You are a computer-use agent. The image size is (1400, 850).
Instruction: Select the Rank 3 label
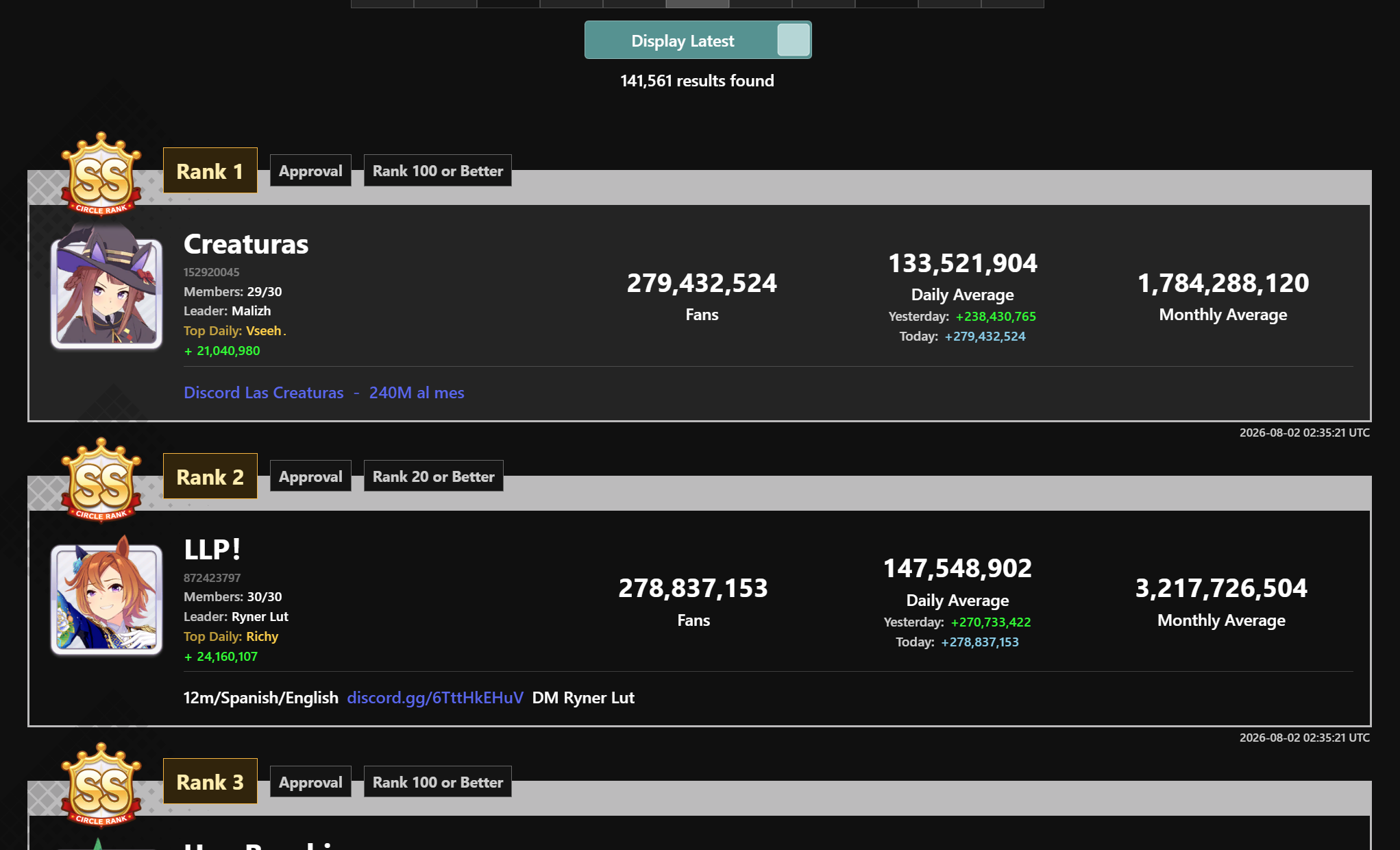(x=210, y=781)
